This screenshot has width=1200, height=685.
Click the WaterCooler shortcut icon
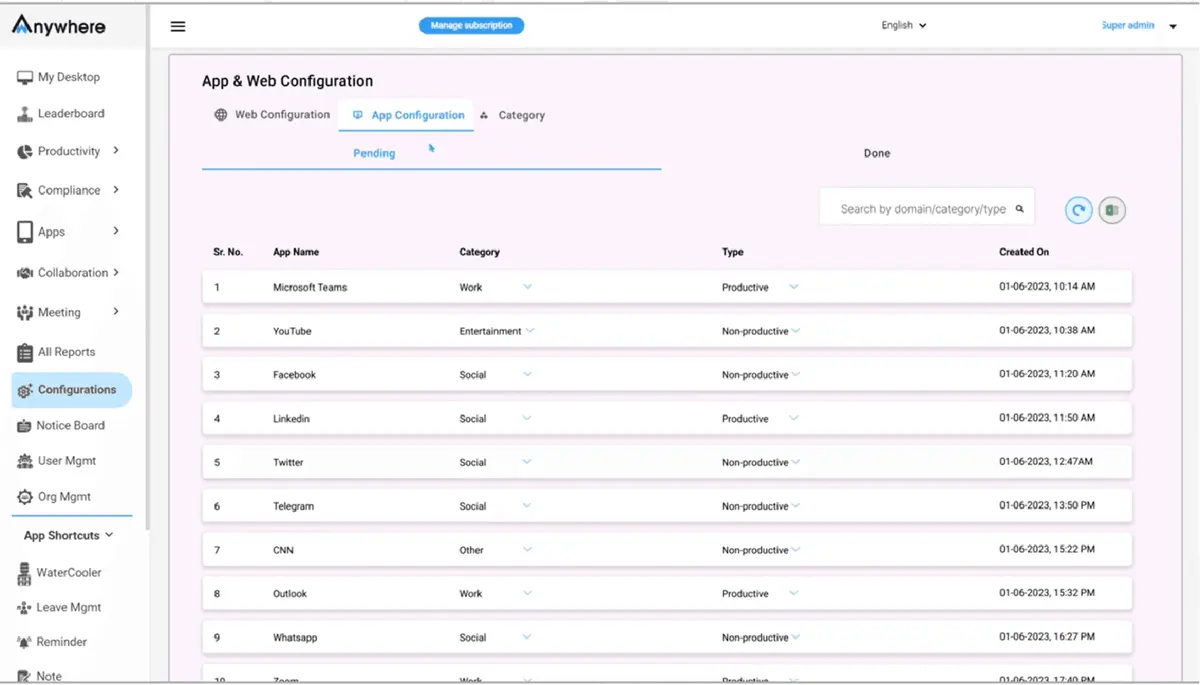[25, 573]
